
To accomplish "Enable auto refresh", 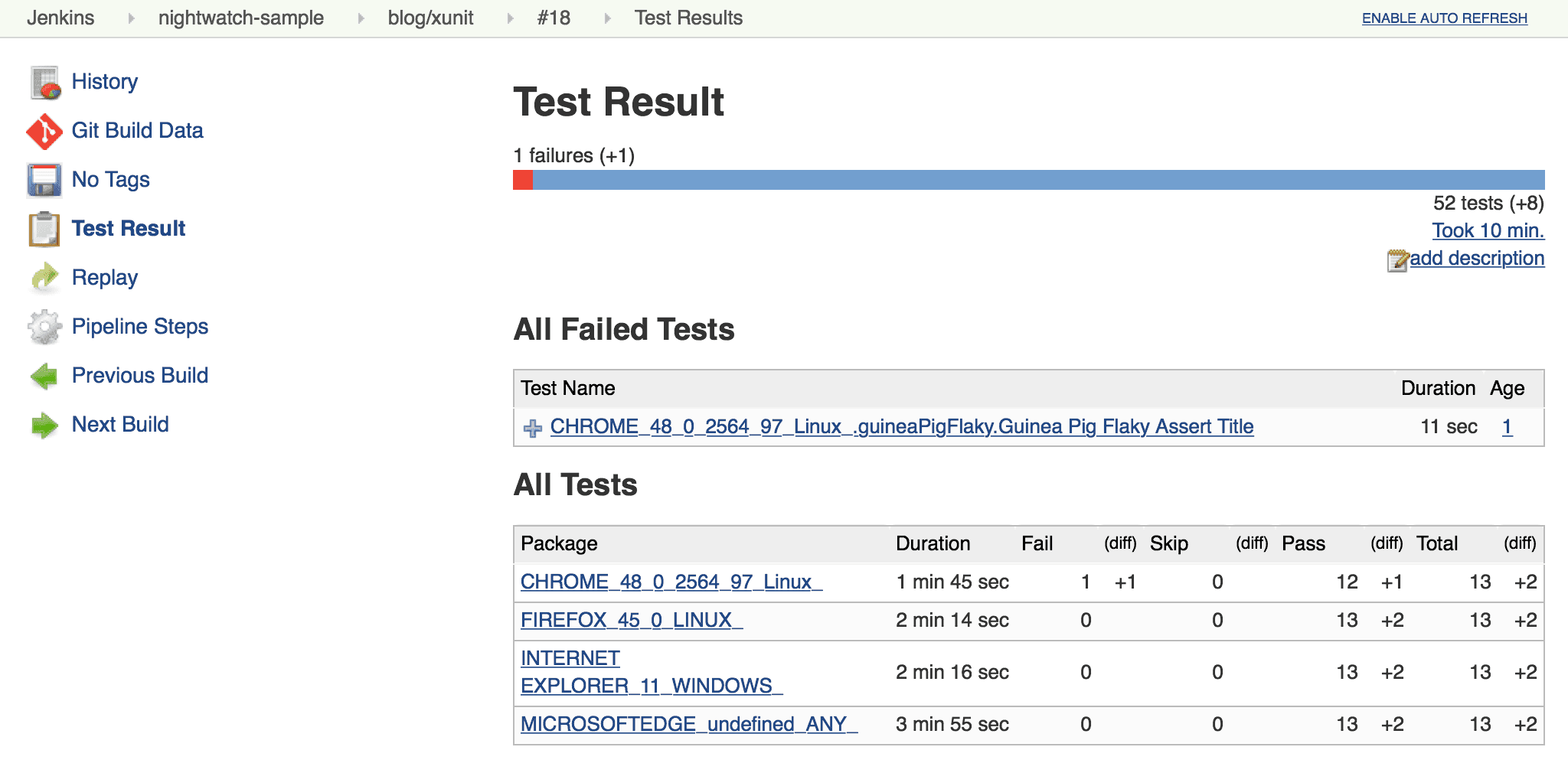I will coord(1442,17).
